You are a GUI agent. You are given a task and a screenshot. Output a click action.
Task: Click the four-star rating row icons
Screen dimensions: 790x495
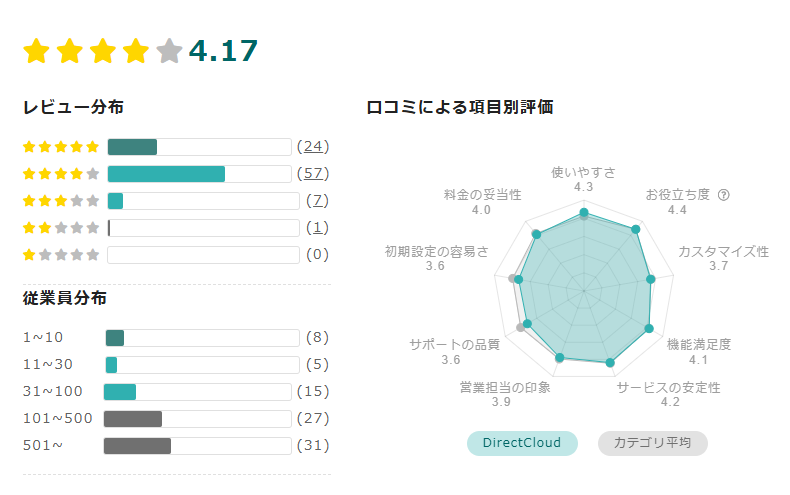[61, 174]
